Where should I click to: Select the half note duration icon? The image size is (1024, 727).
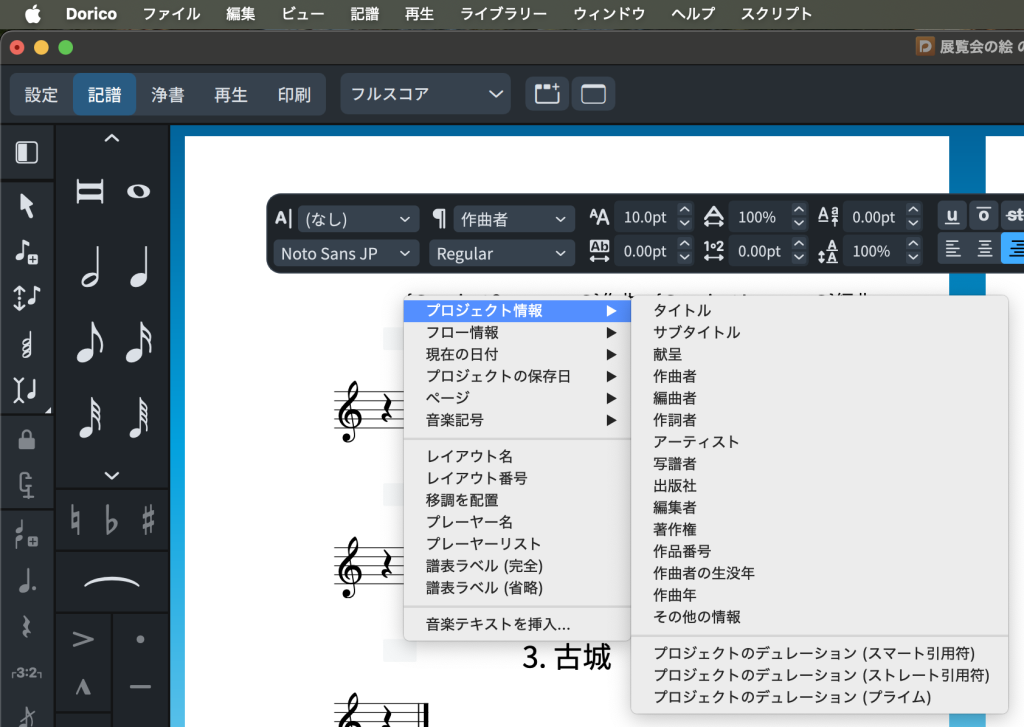[90, 268]
